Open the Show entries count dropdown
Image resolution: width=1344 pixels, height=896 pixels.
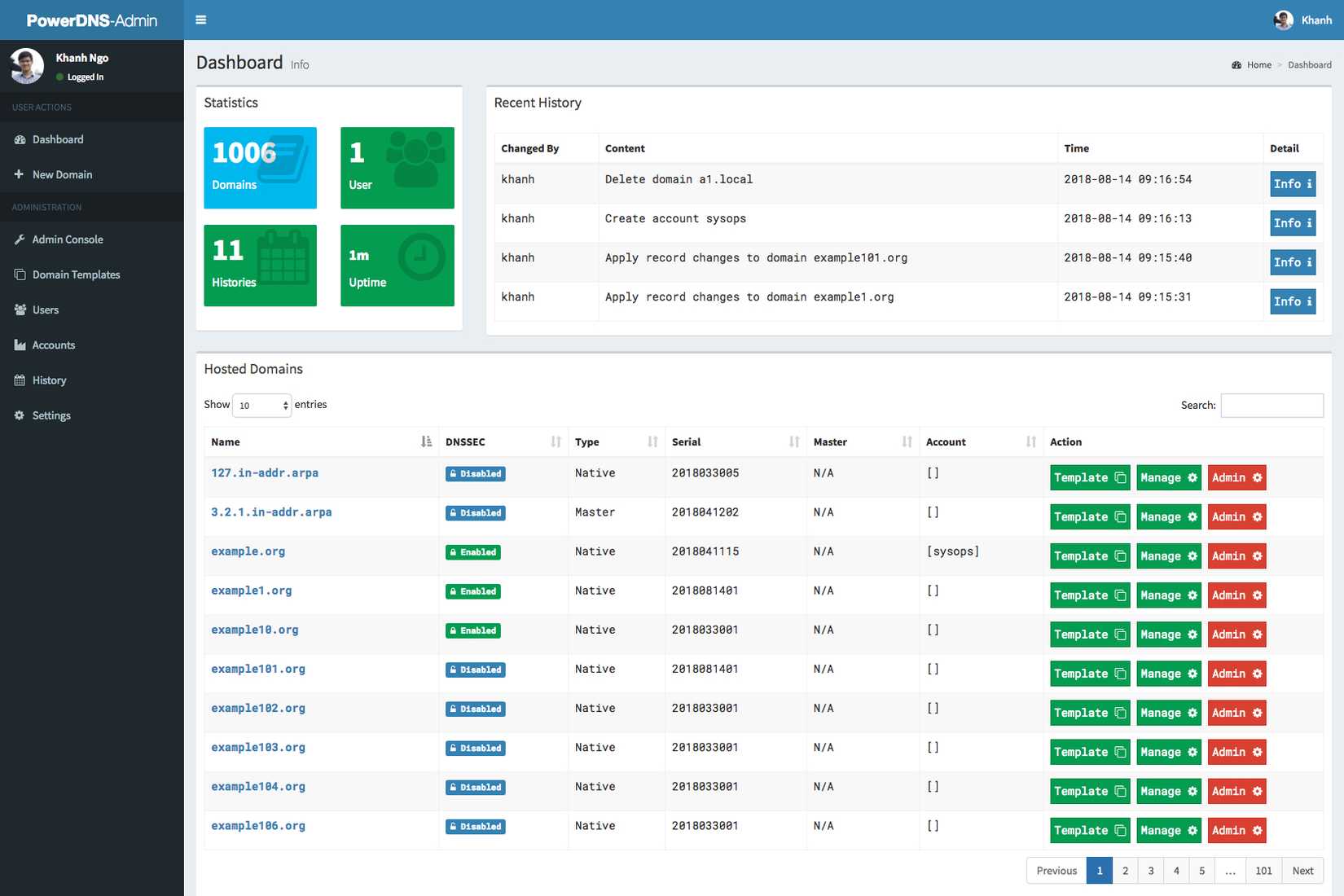point(261,405)
